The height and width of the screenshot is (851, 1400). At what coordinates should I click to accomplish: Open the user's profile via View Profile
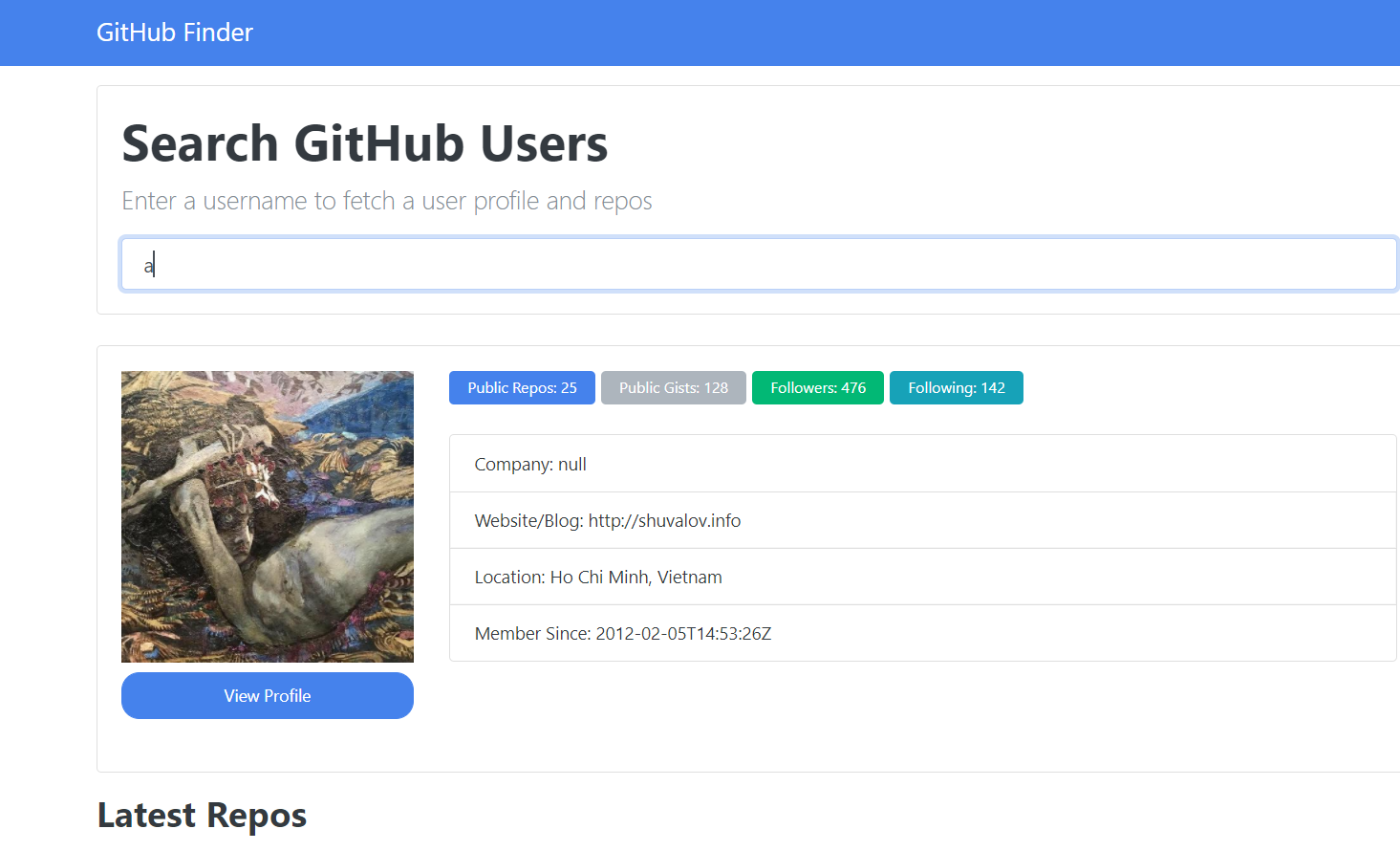pos(267,695)
